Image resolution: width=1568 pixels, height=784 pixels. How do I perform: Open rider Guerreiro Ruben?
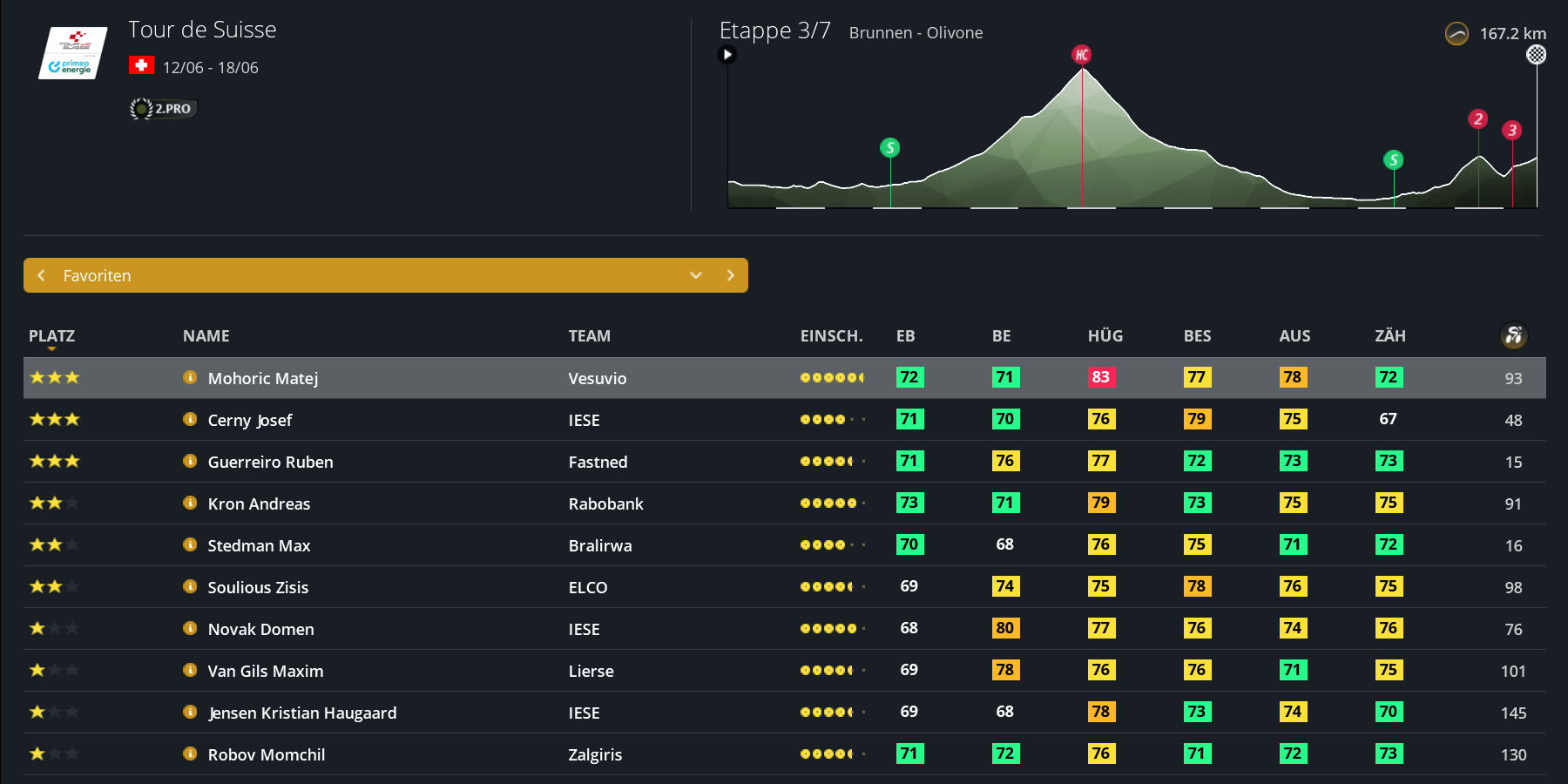[x=270, y=462]
